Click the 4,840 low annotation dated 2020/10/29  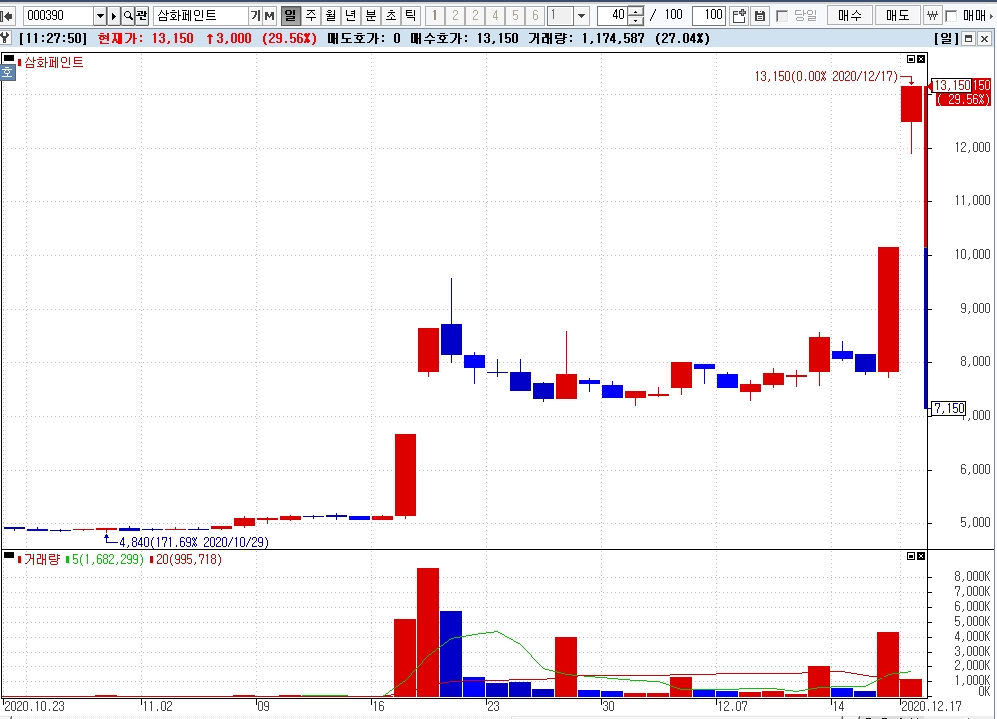[193, 542]
